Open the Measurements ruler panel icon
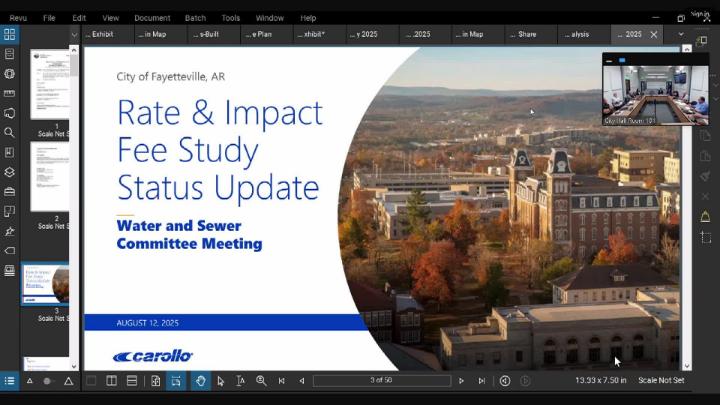 (x=9, y=94)
